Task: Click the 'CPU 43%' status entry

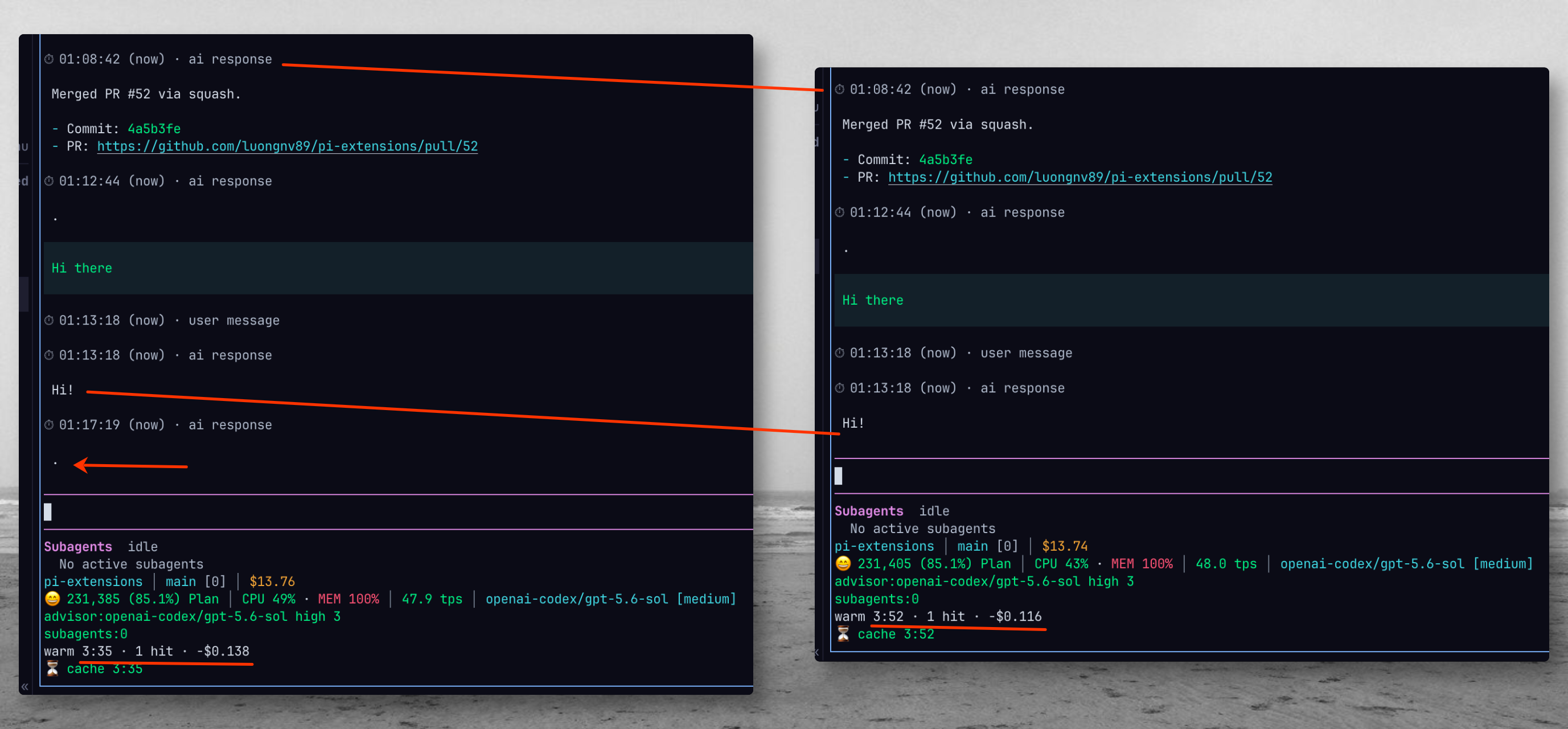Action: (x=1061, y=563)
